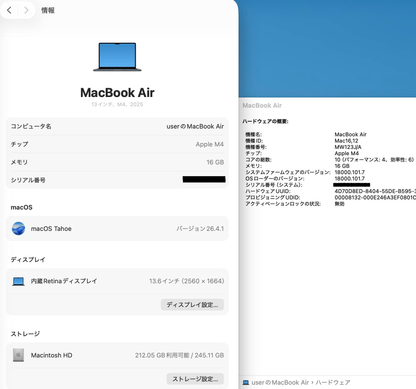Click チップ value 'Apple M4' in report
The width and height of the screenshot is (416, 389).
[x=347, y=153]
